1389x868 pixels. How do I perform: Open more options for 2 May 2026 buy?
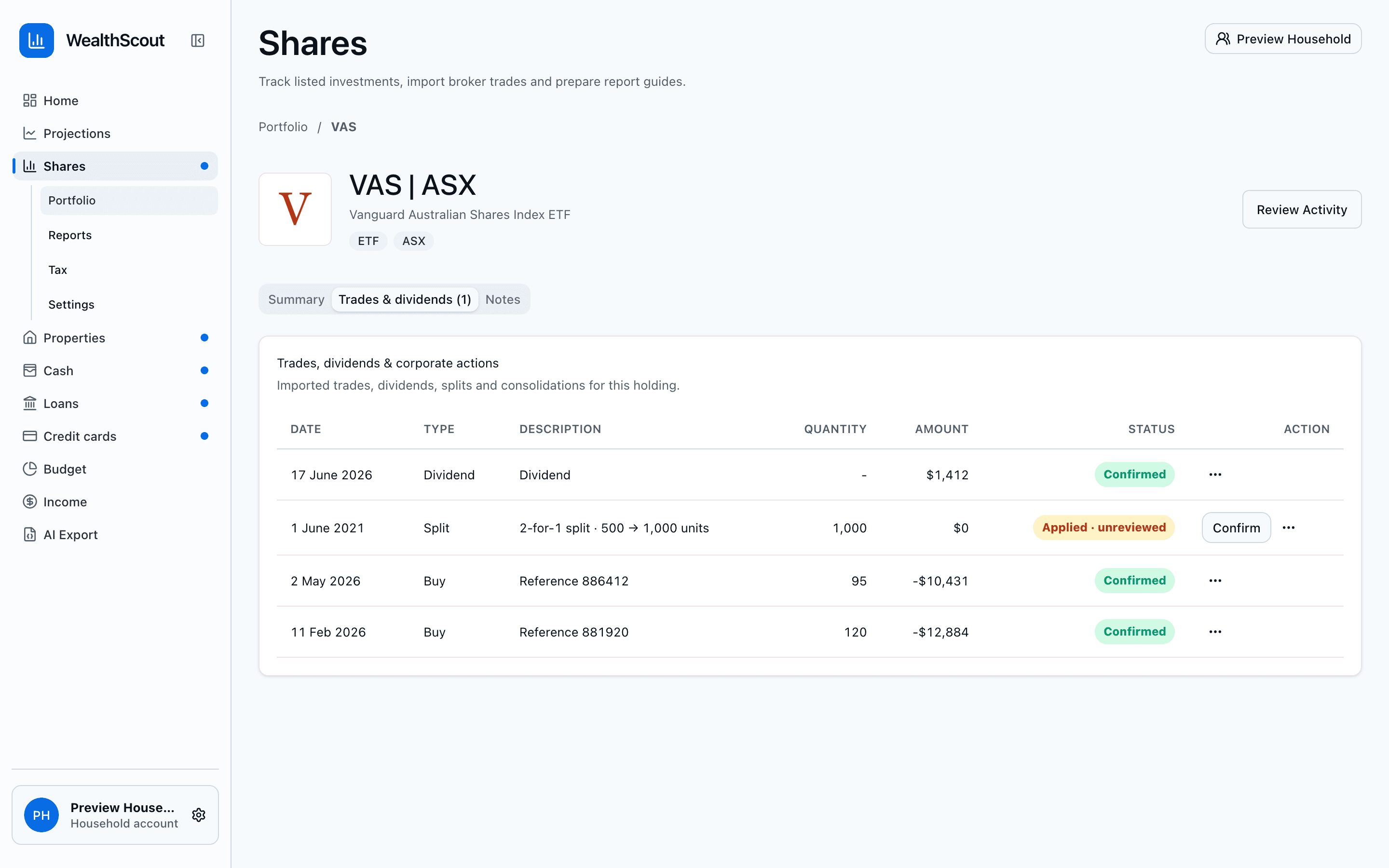pos(1215,581)
